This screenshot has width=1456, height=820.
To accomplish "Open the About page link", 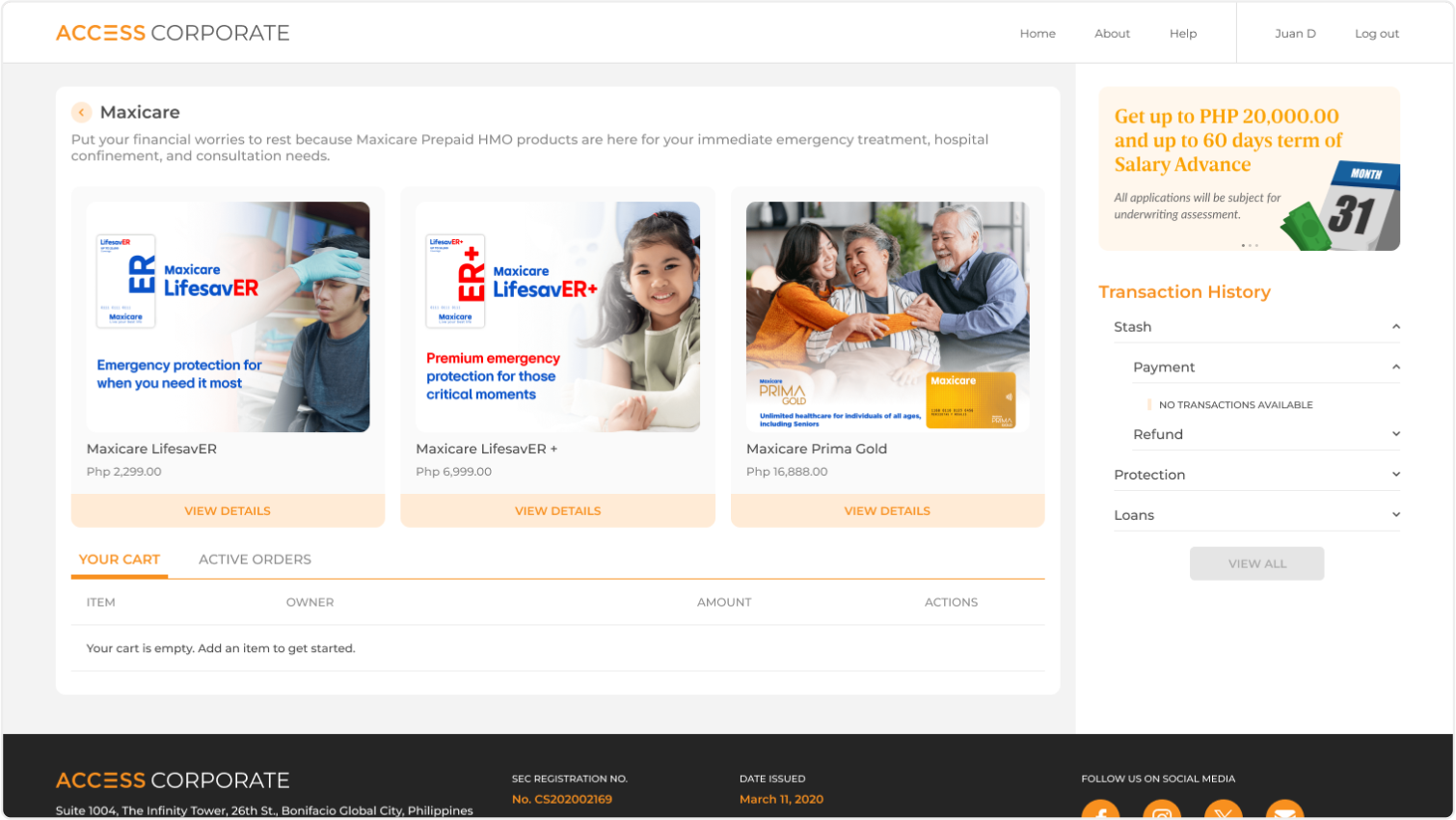I will [1112, 34].
